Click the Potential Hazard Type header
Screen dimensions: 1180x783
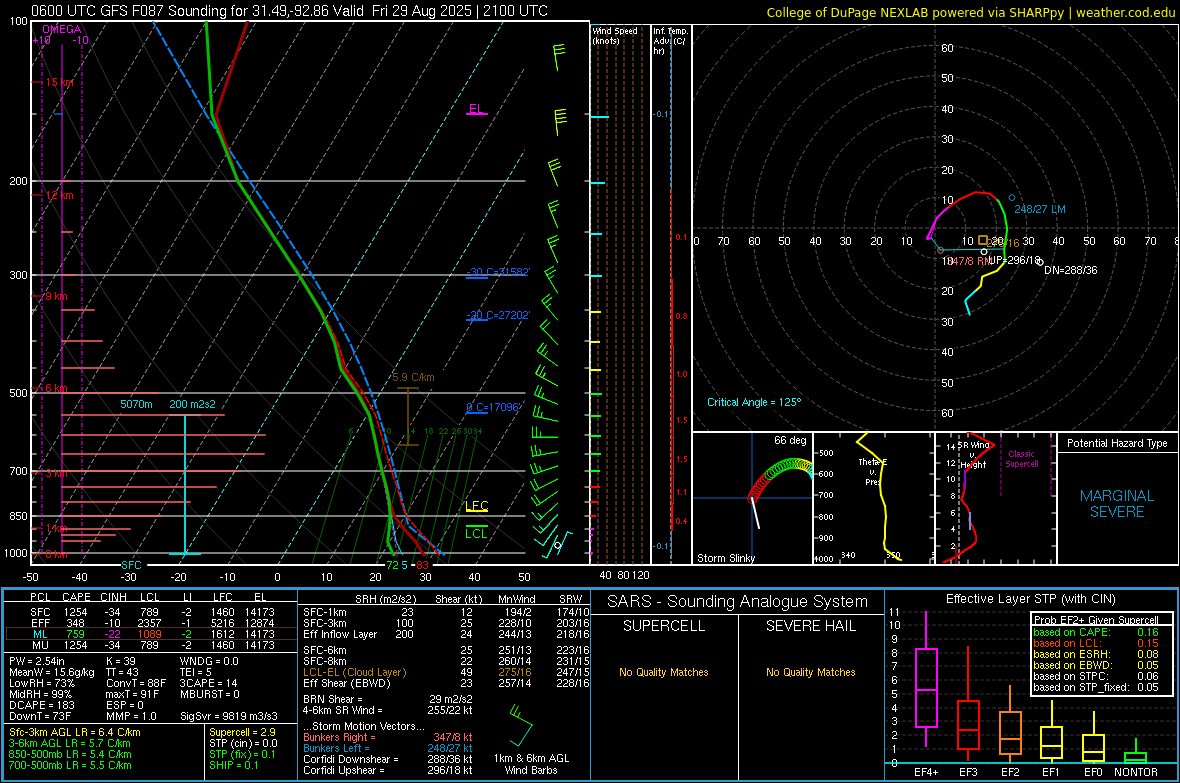(x=1117, y=443)
